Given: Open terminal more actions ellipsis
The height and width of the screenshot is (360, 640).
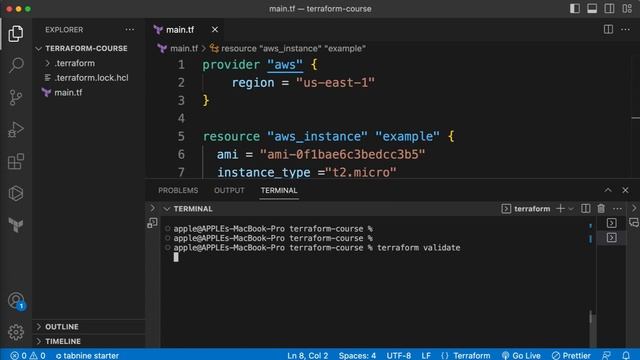Looking at the screenshot, I should (x=617, y=209).
